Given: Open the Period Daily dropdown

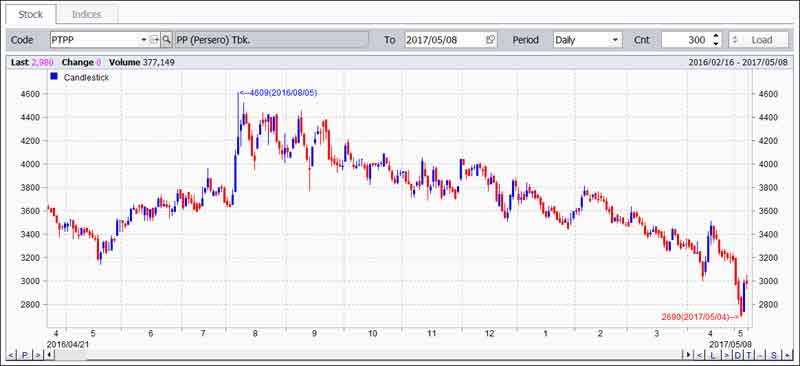Looking at the screenshot, I should [x=587, y=39].
